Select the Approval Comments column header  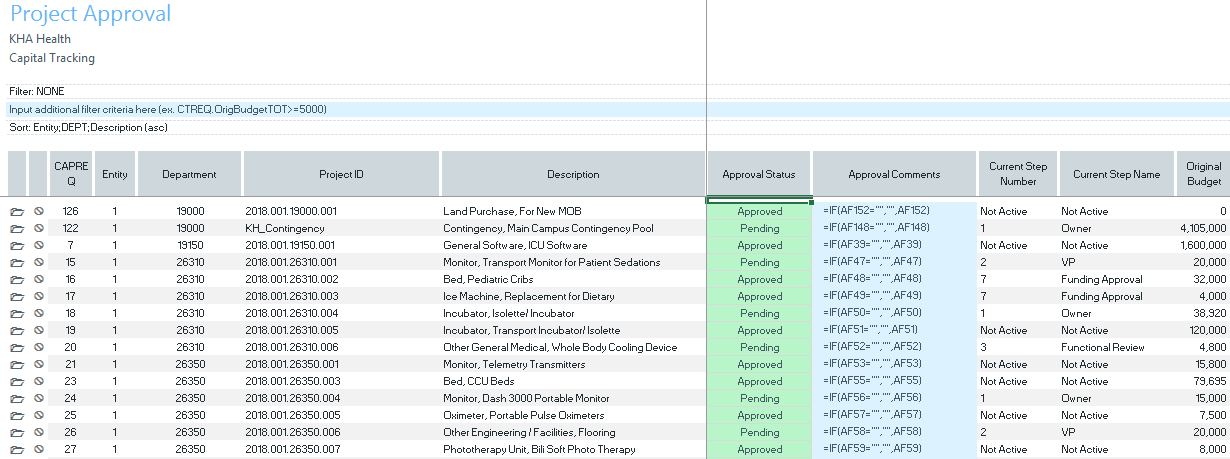point(894,174)
